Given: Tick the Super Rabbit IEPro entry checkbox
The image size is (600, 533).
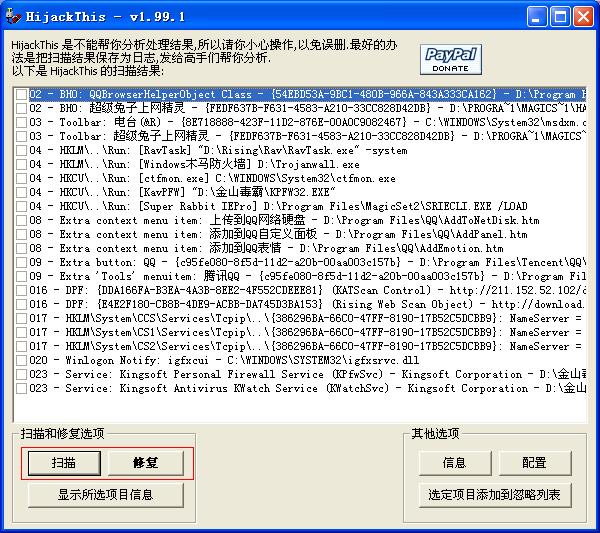Looking at the screenshot, I should (x=21, y=206).
